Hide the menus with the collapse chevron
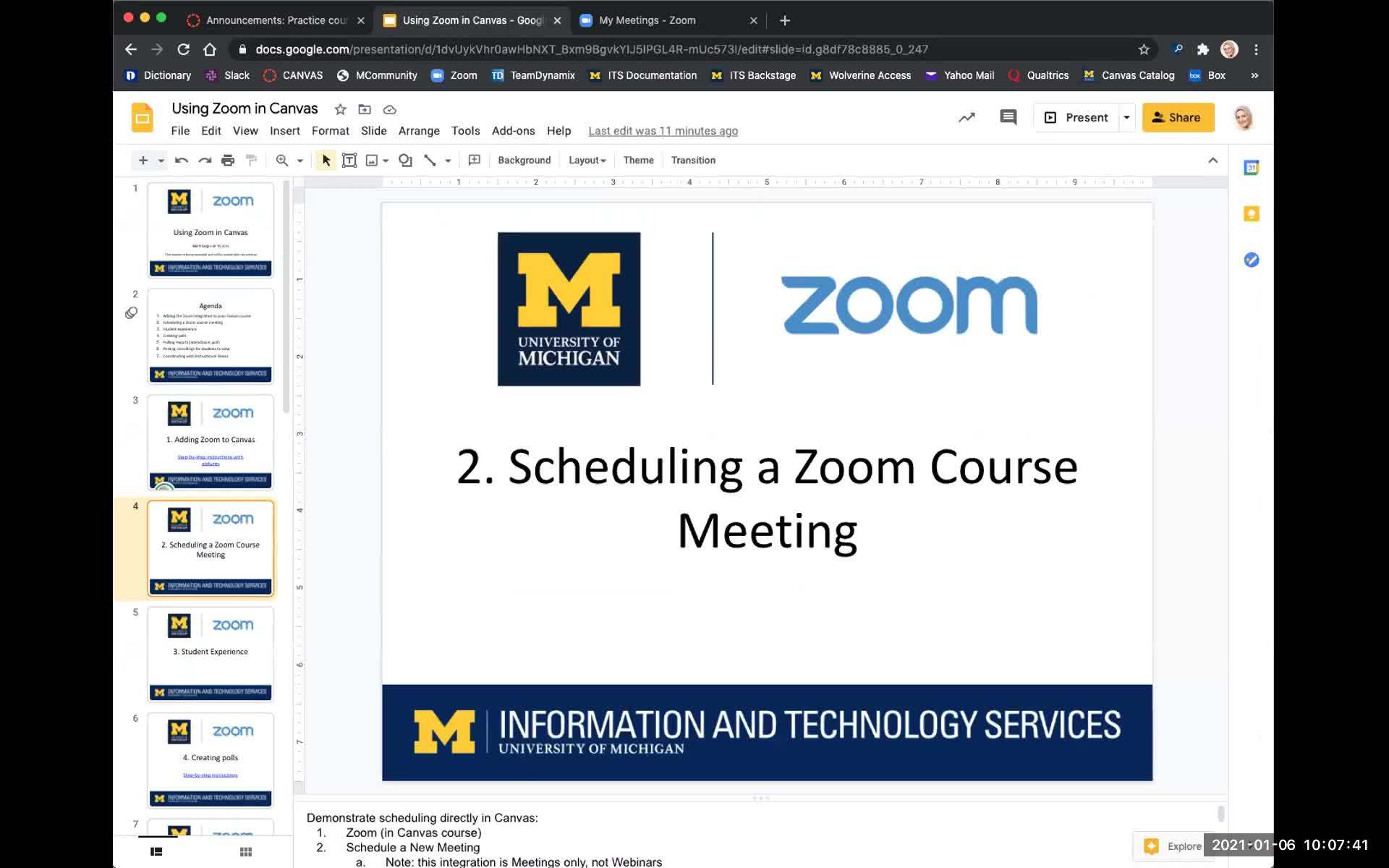 (x=1213, y=161)
